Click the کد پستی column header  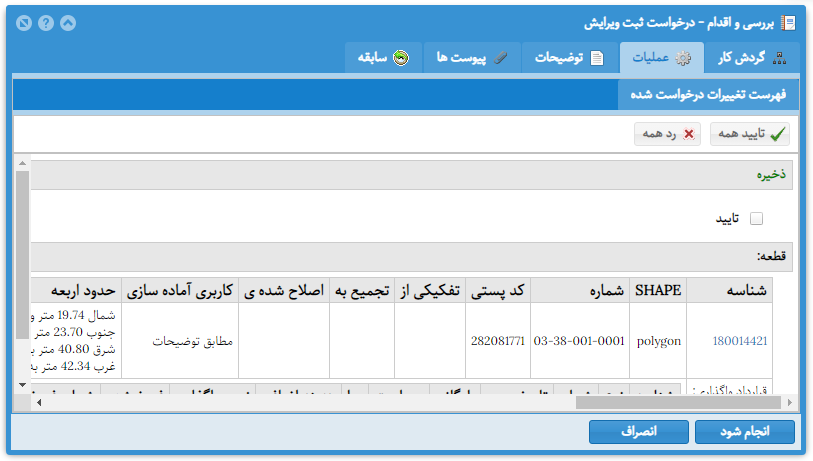click(x=498, y=290)
